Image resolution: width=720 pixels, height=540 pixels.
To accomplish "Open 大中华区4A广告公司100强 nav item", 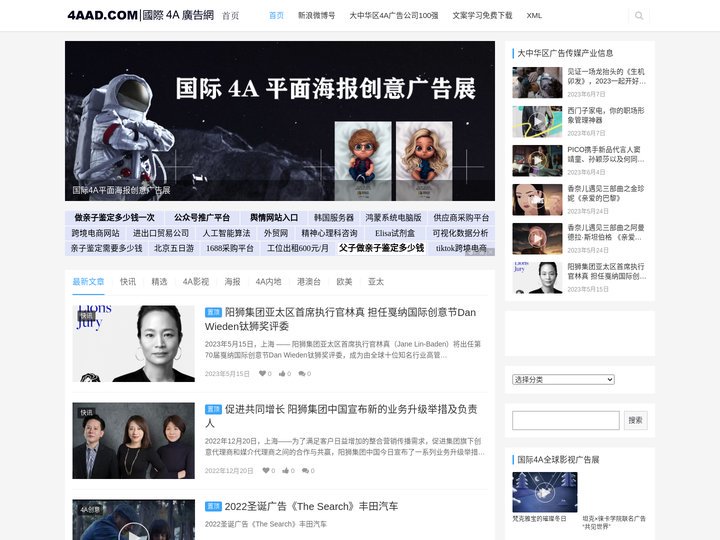I will pos(394,16).
